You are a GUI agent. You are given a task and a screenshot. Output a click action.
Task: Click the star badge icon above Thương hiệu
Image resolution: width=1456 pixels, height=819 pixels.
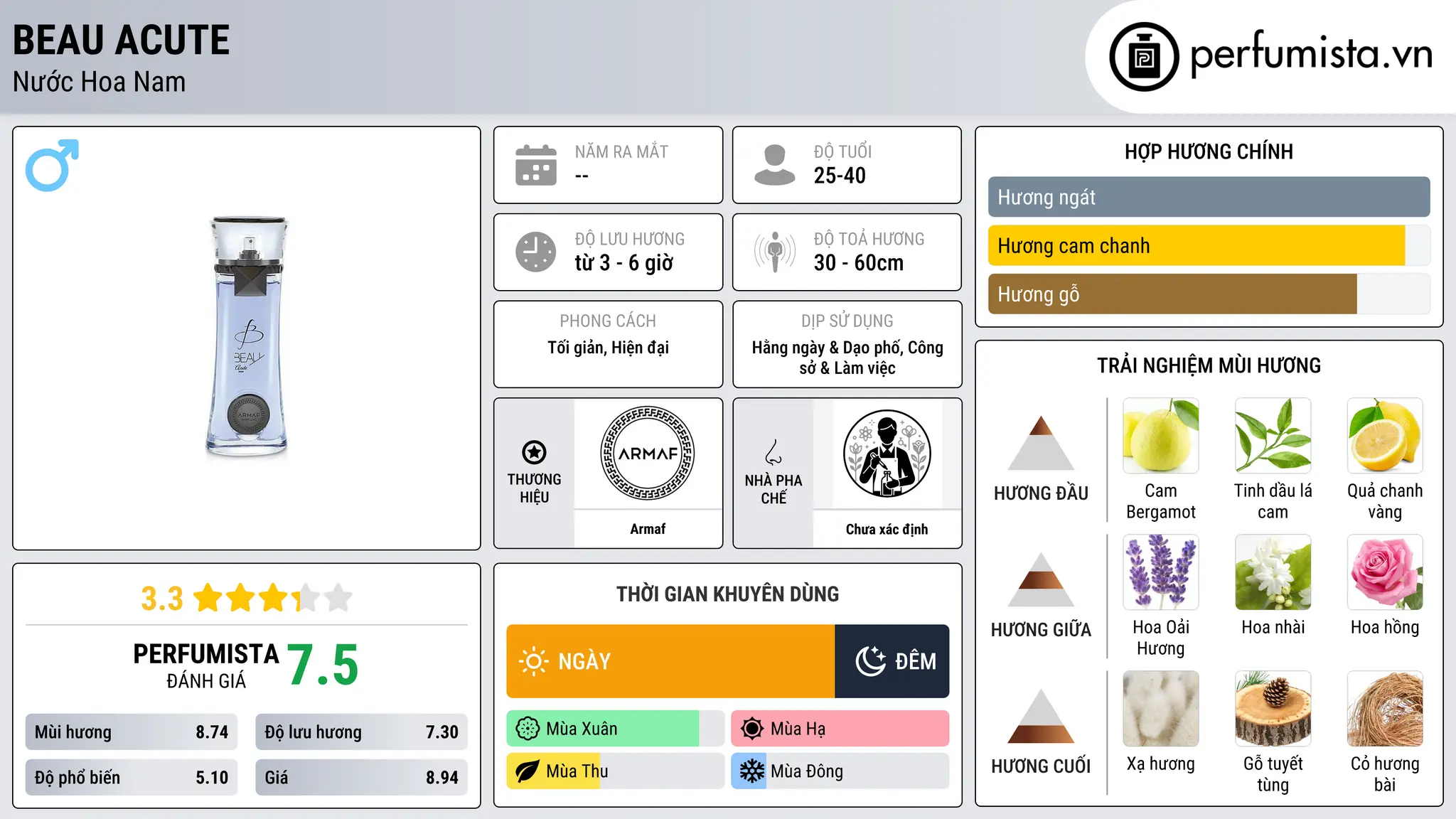coord(534,452)
